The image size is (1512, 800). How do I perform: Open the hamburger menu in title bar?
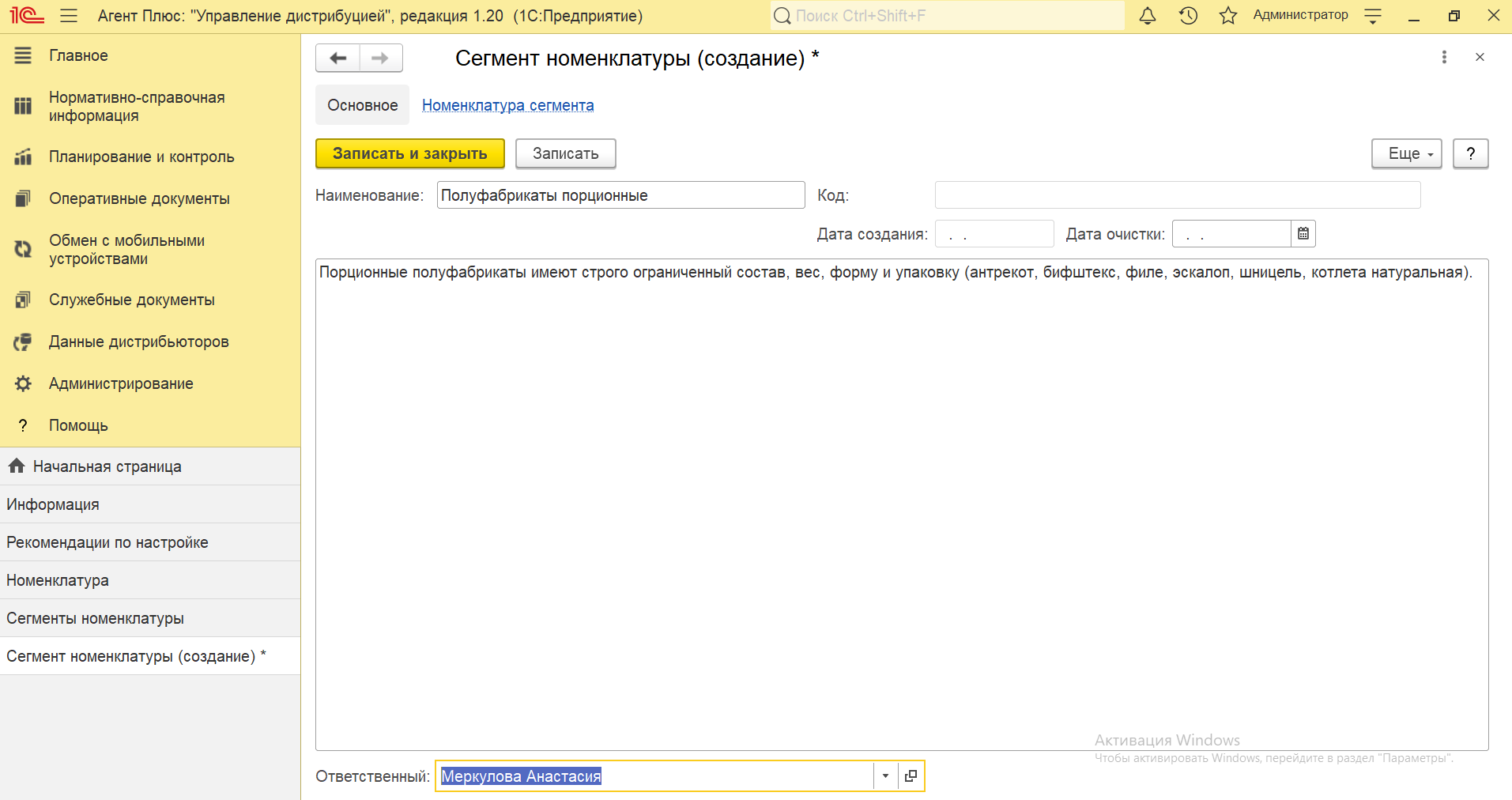click(x=69, y=16)
